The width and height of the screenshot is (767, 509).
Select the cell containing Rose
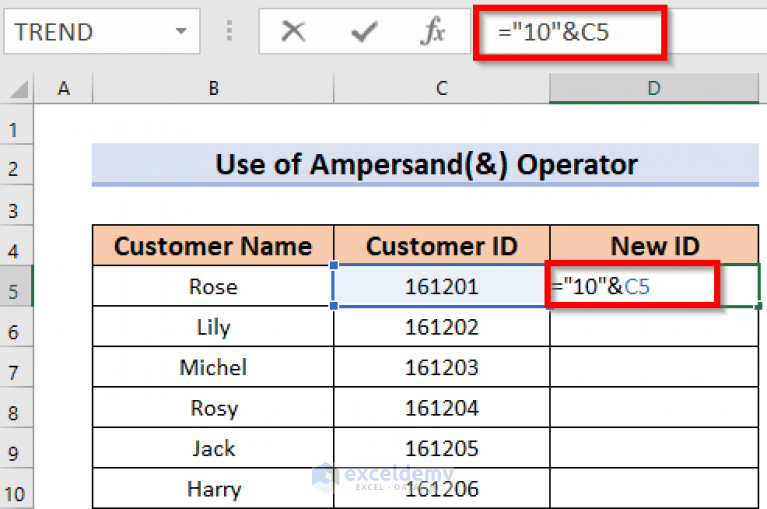point(213,287)
